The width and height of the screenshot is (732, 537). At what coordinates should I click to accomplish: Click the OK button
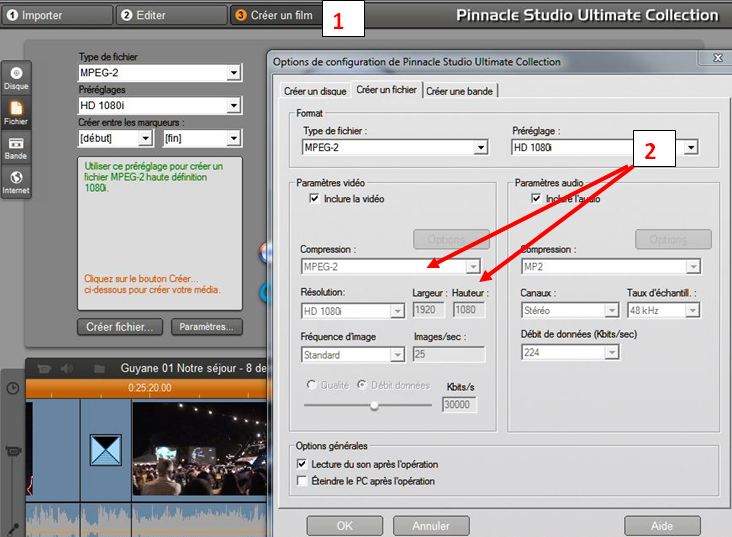coord(345,526)
